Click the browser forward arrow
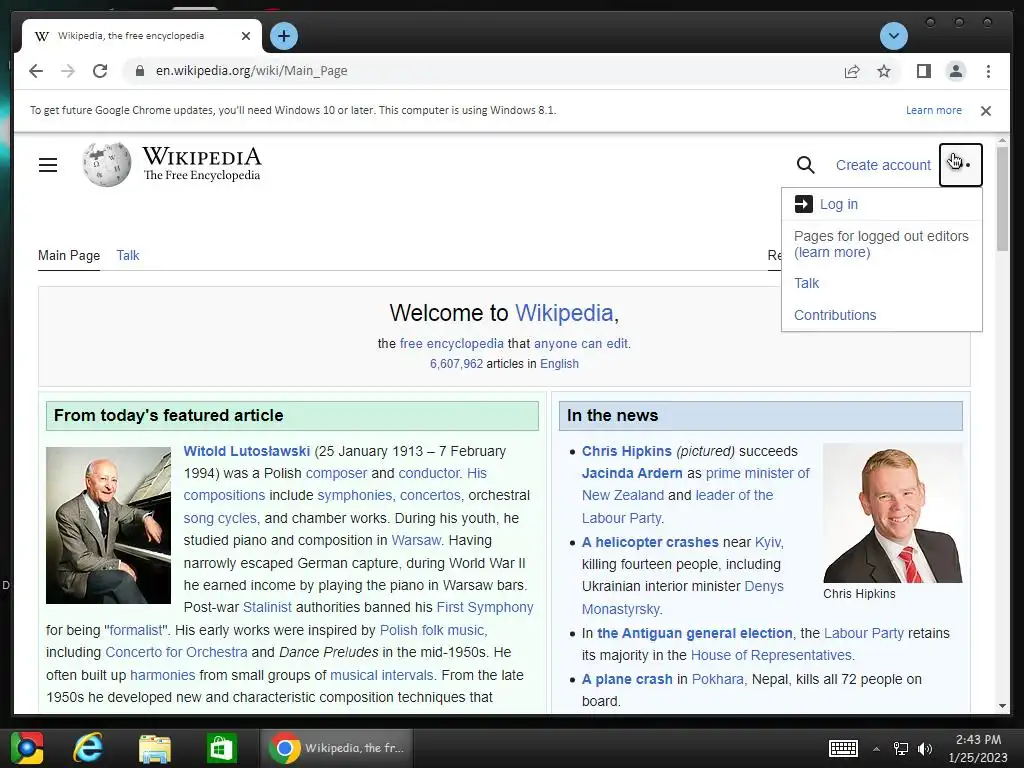 (x=68, y=71)
